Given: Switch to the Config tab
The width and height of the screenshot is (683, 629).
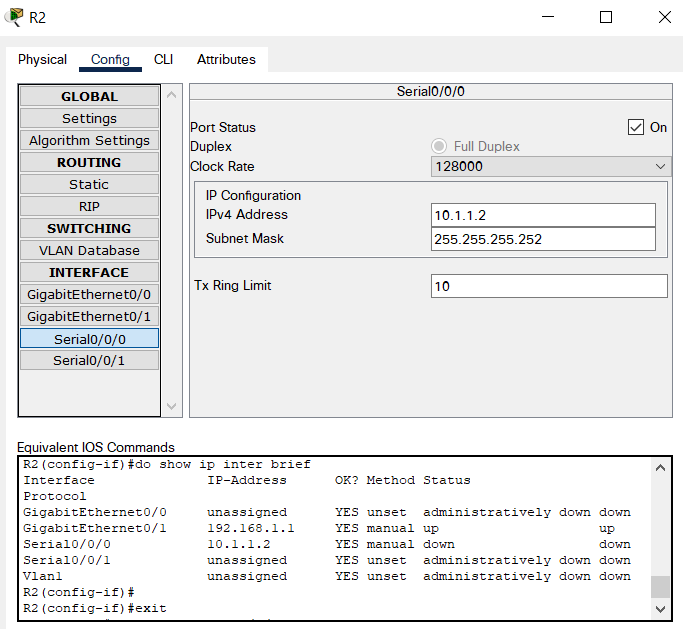Looking at the screenshot, I should click(110, 59).
